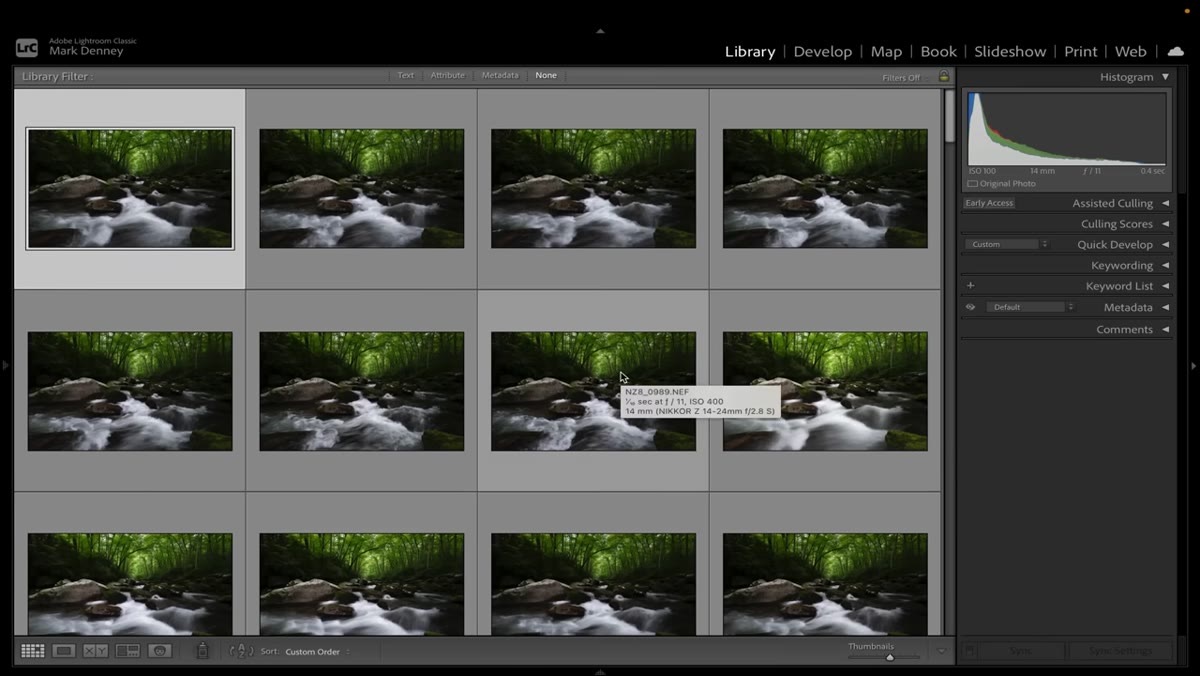Screen dimensions: 1200x676
Task: Hide right panel via right edge arrow
Action: 1193,366
